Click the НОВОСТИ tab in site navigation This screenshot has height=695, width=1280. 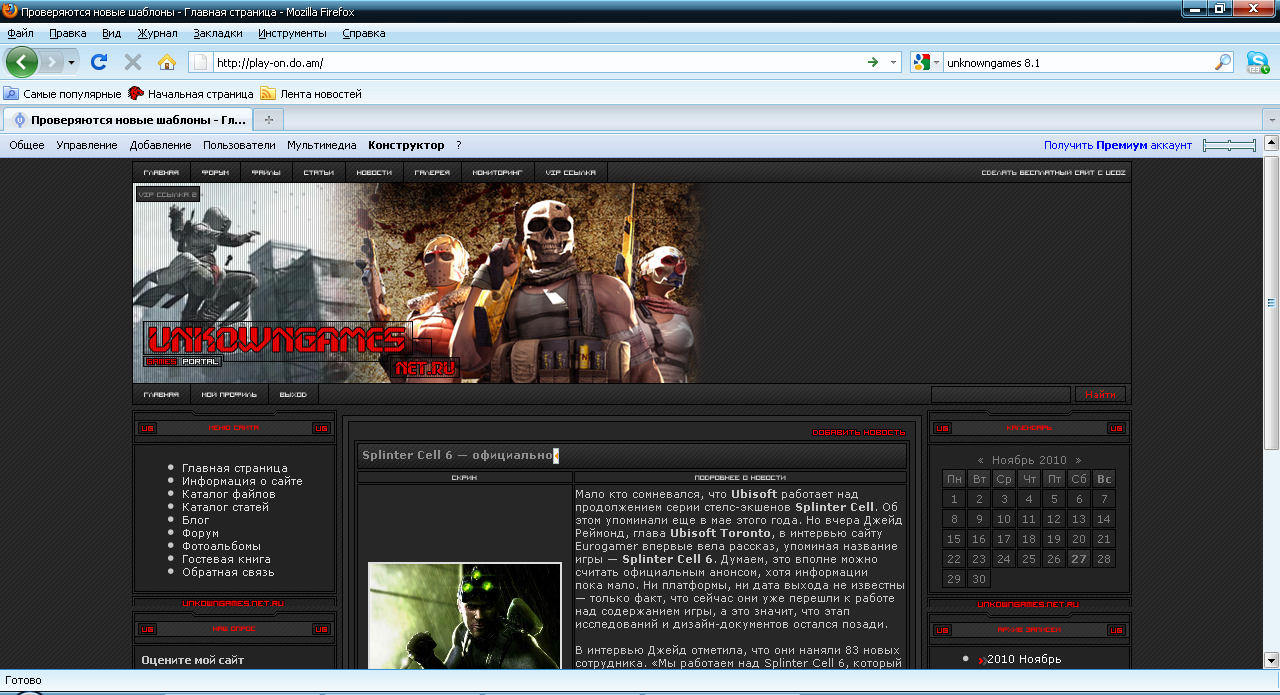[x=374, y=172]
